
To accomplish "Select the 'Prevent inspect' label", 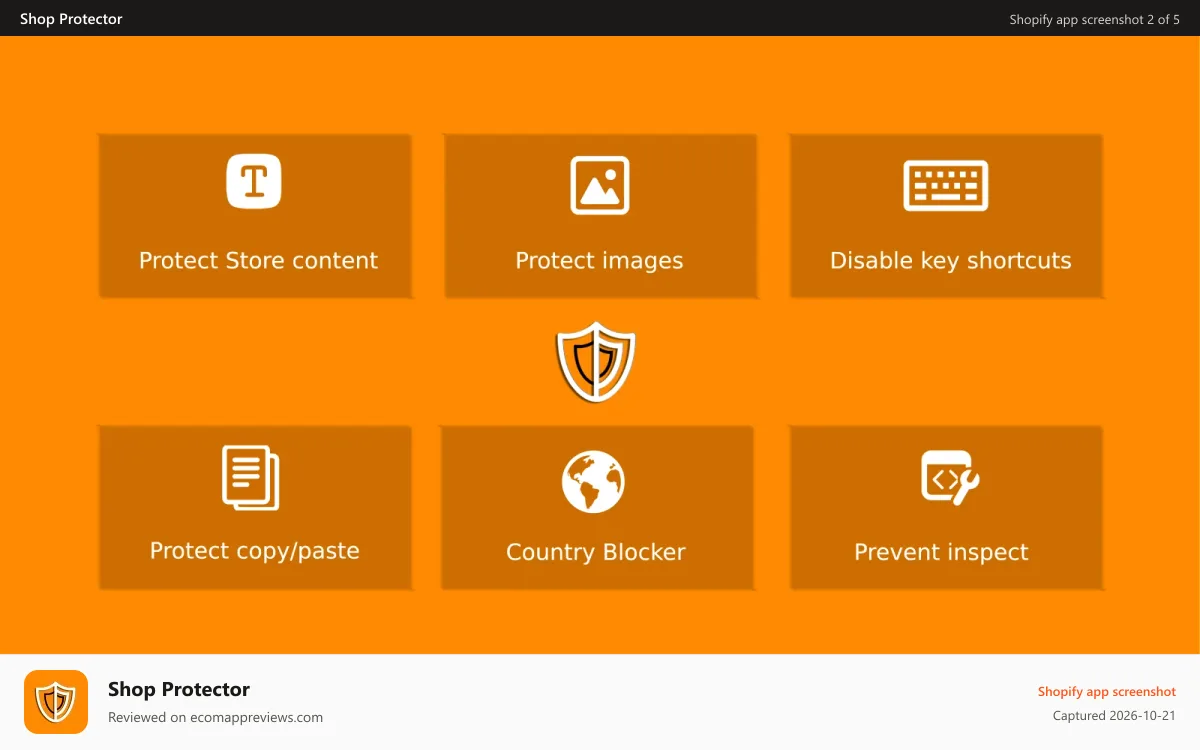I will pos(941,552).
